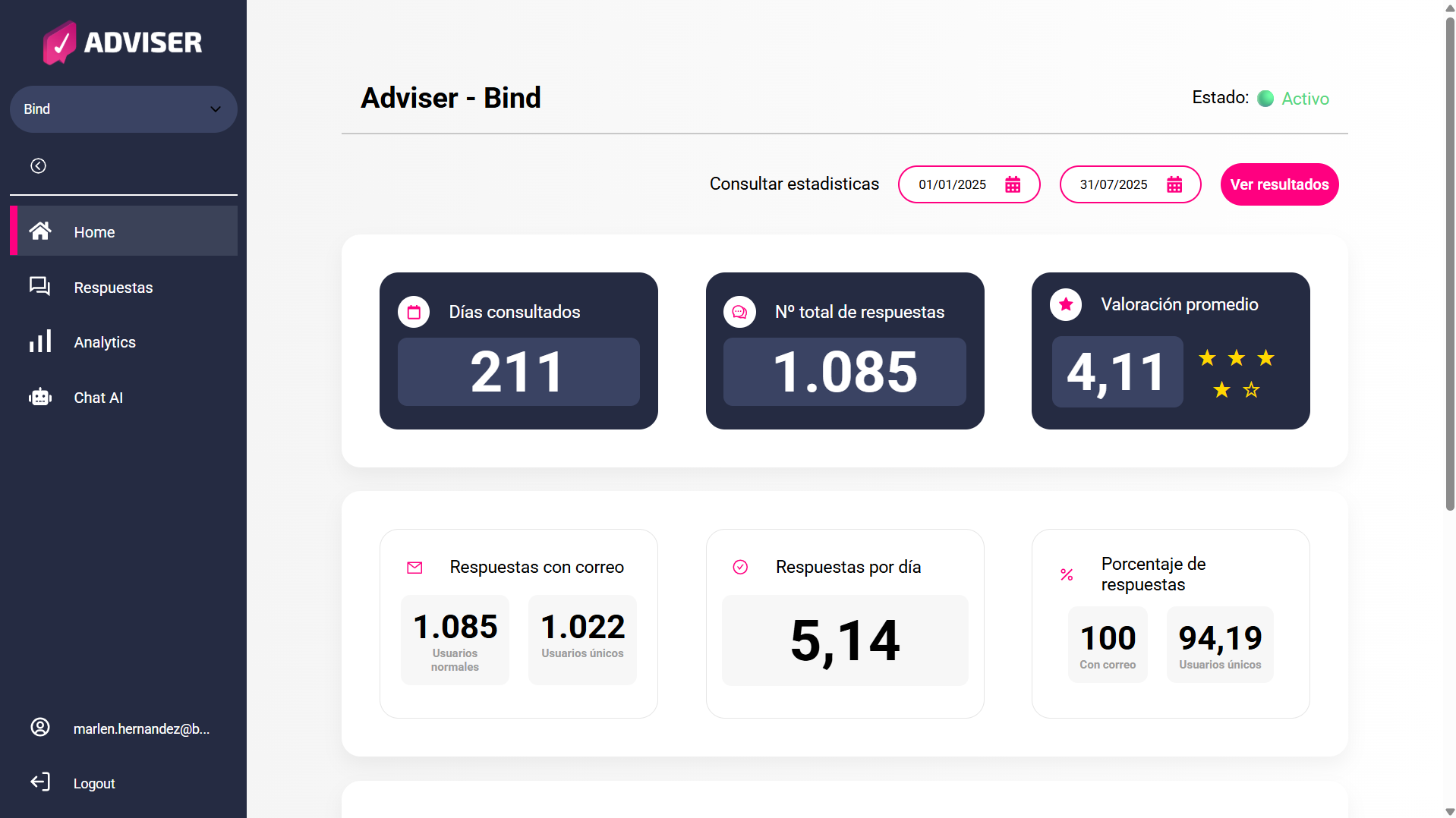1456x818 pixels.
Task: Click the Consultar estadisticas label
Action: point(794,184)
